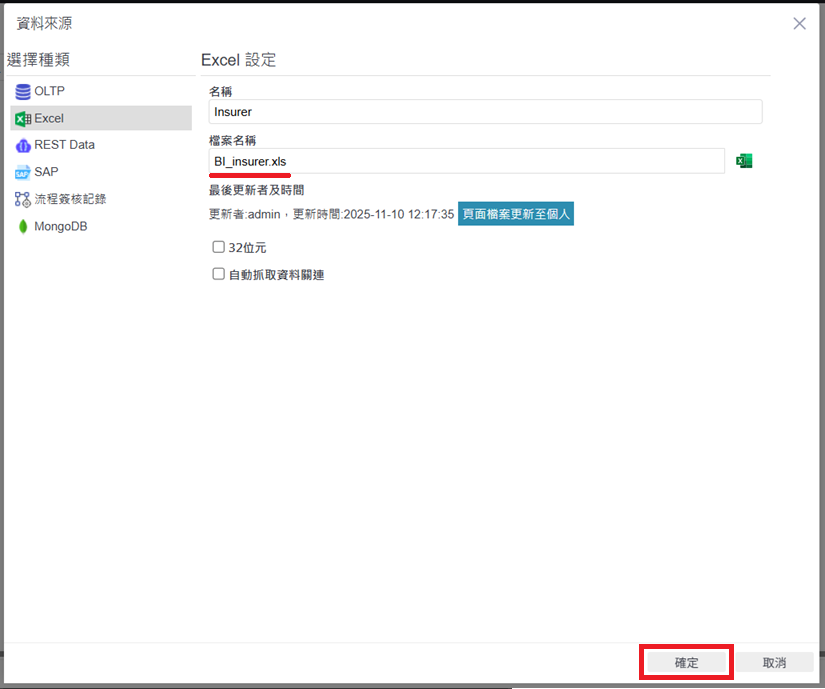Click the 名稱 field containing Insurer
The height and width of the screenshot is (689, 825).
pos(485,112)
